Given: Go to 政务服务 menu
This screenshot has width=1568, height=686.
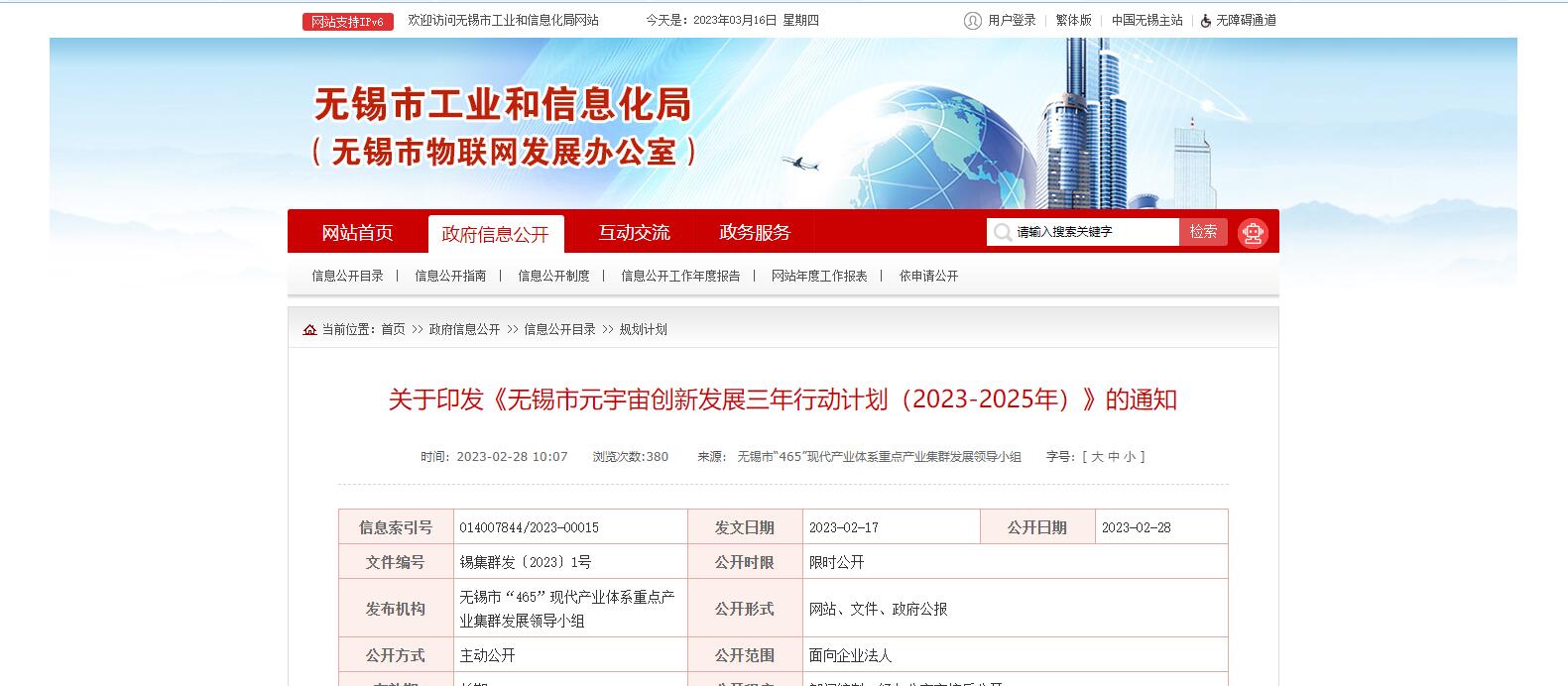Looking at the screenshot, I should pyautogui.click(x=755, y=233).
